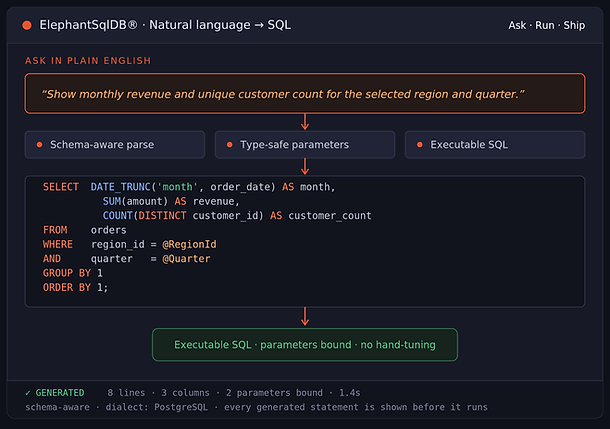Viewport: 610px width, 429px height.
Task: Click the schema-aware footer entry
Action: tap(57, 407)
